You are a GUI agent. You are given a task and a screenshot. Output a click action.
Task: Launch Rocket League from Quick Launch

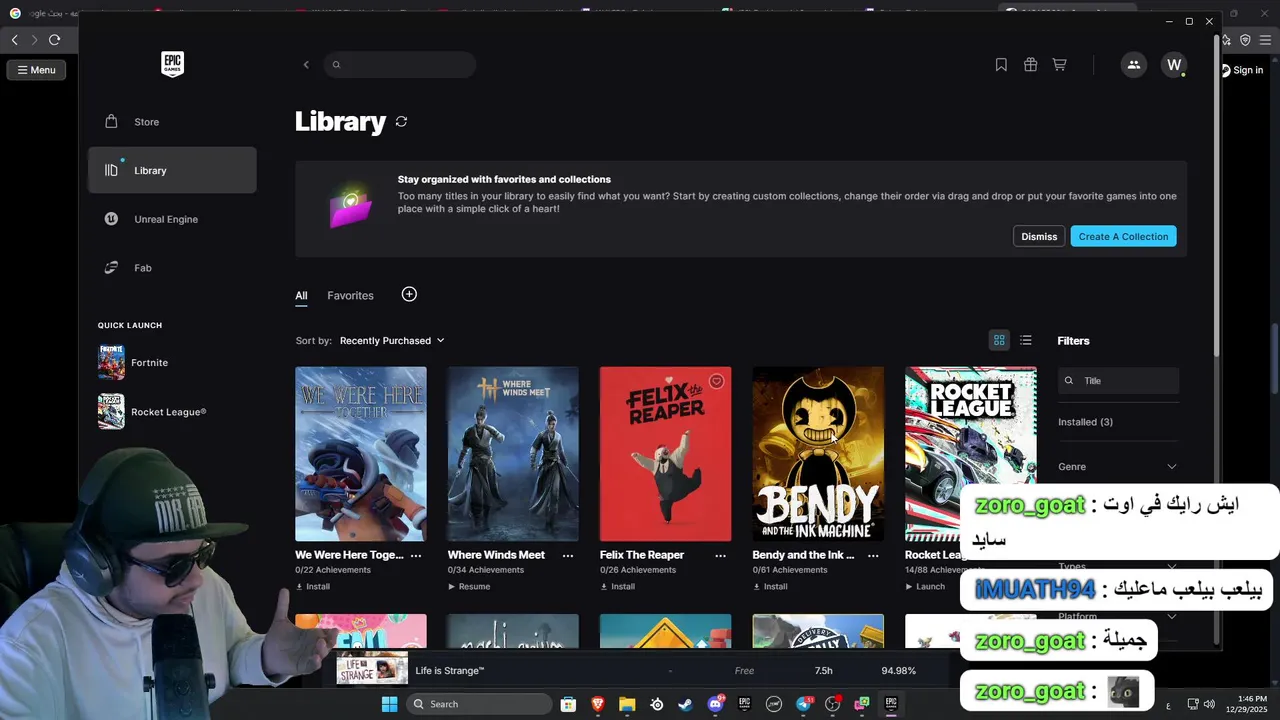152,412
